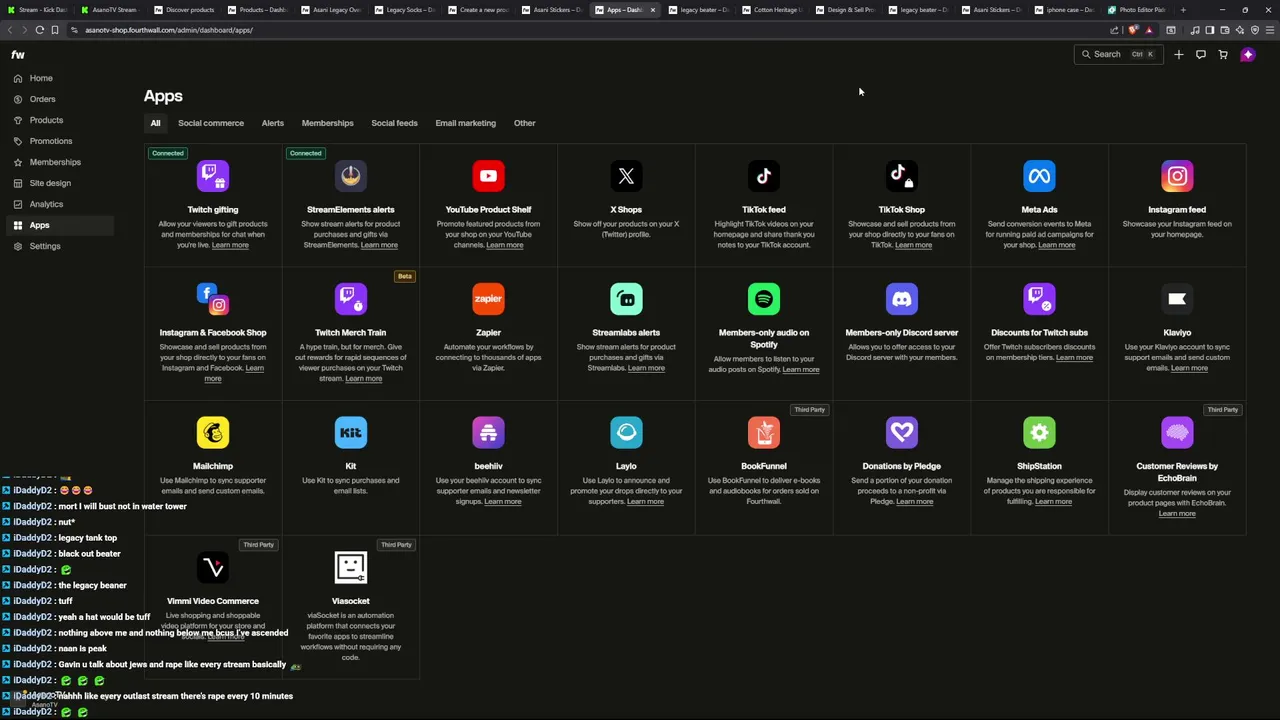Filter apps by Other
Screen dimensions: 1280x720
(525, 123)
